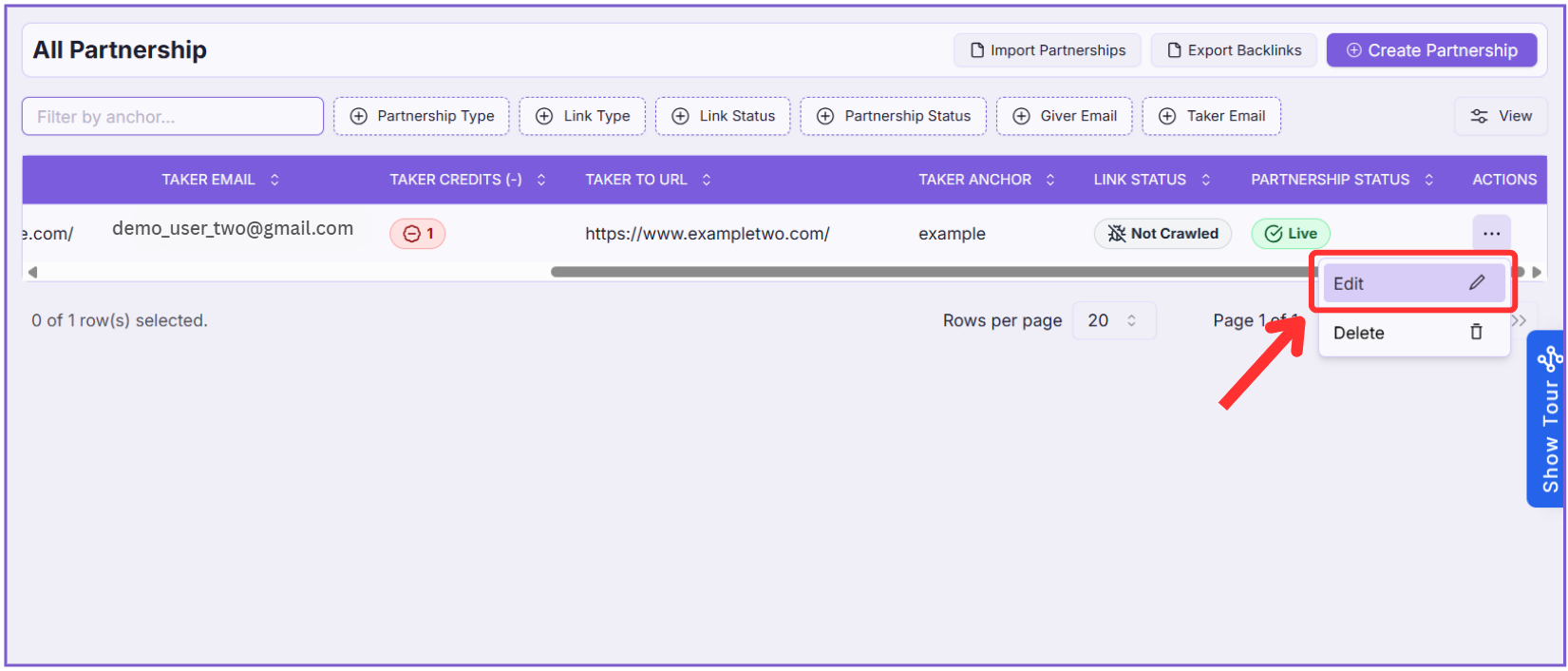Click the Create Partnership button
The width and height of the screenshot is (1568, 671).
click(1431, 50)
